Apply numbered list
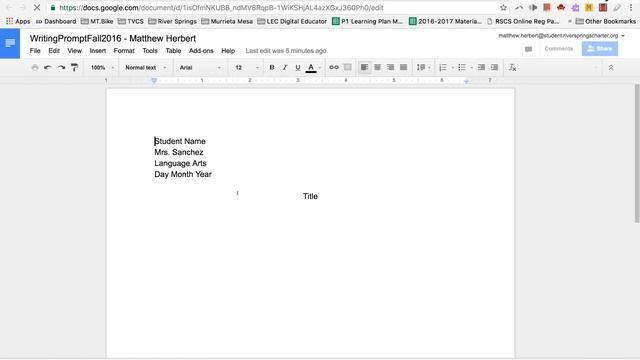 [x=443, y=68]
